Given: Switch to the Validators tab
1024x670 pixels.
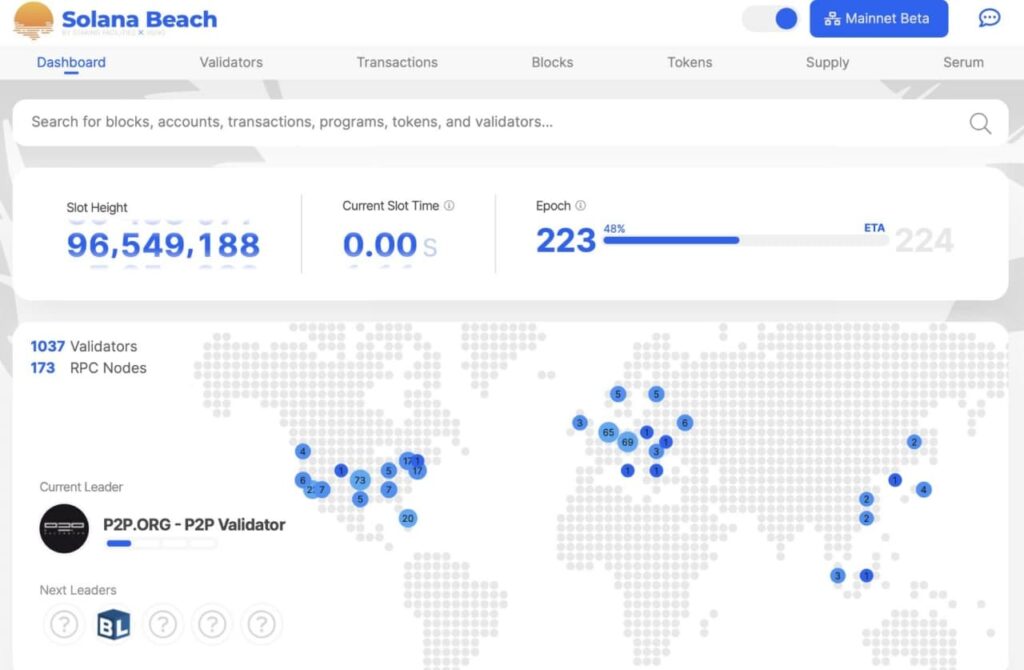Looking at the screenshot, I should tap(231, 62).
